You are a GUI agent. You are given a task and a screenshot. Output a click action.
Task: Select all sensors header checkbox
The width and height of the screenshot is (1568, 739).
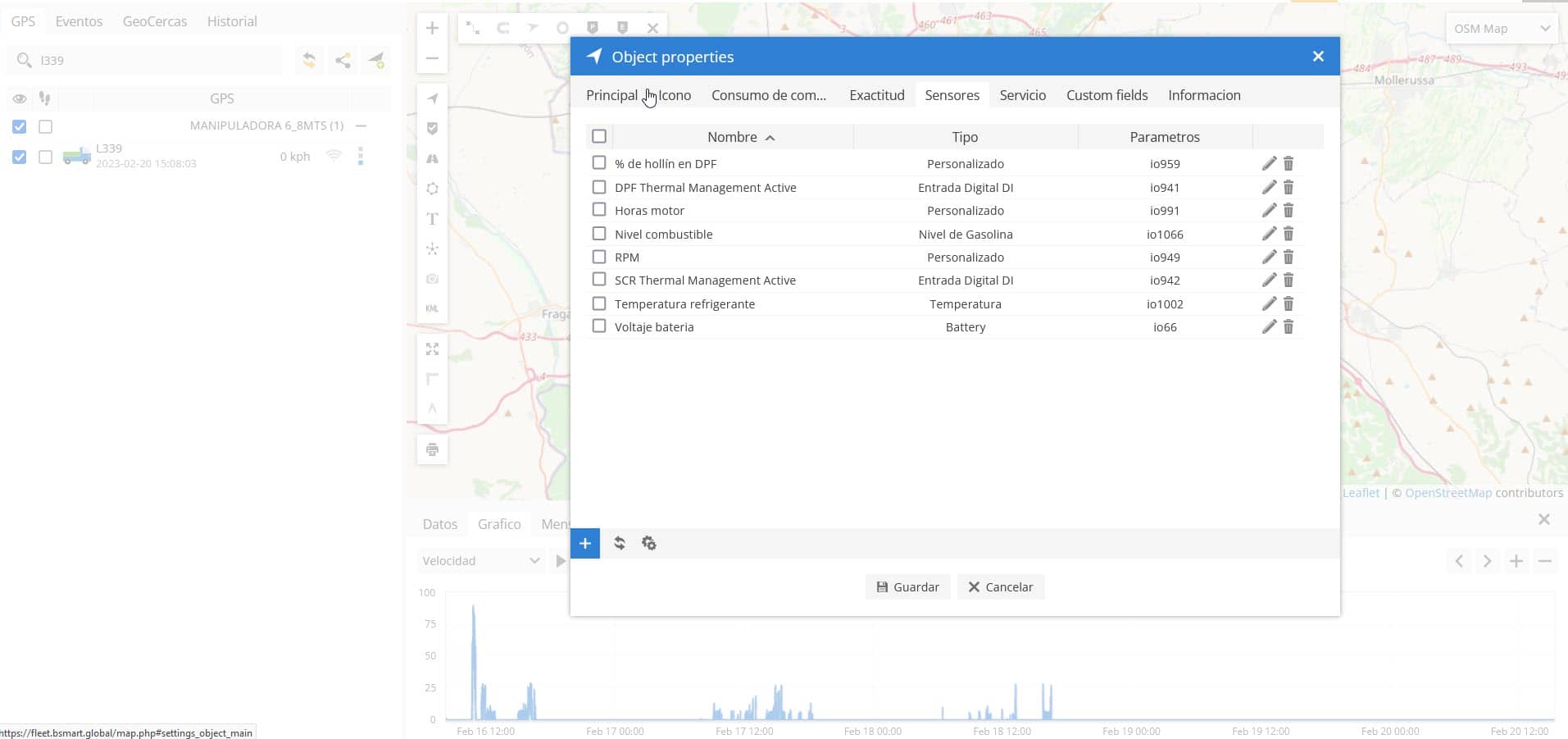click(599, 136)
